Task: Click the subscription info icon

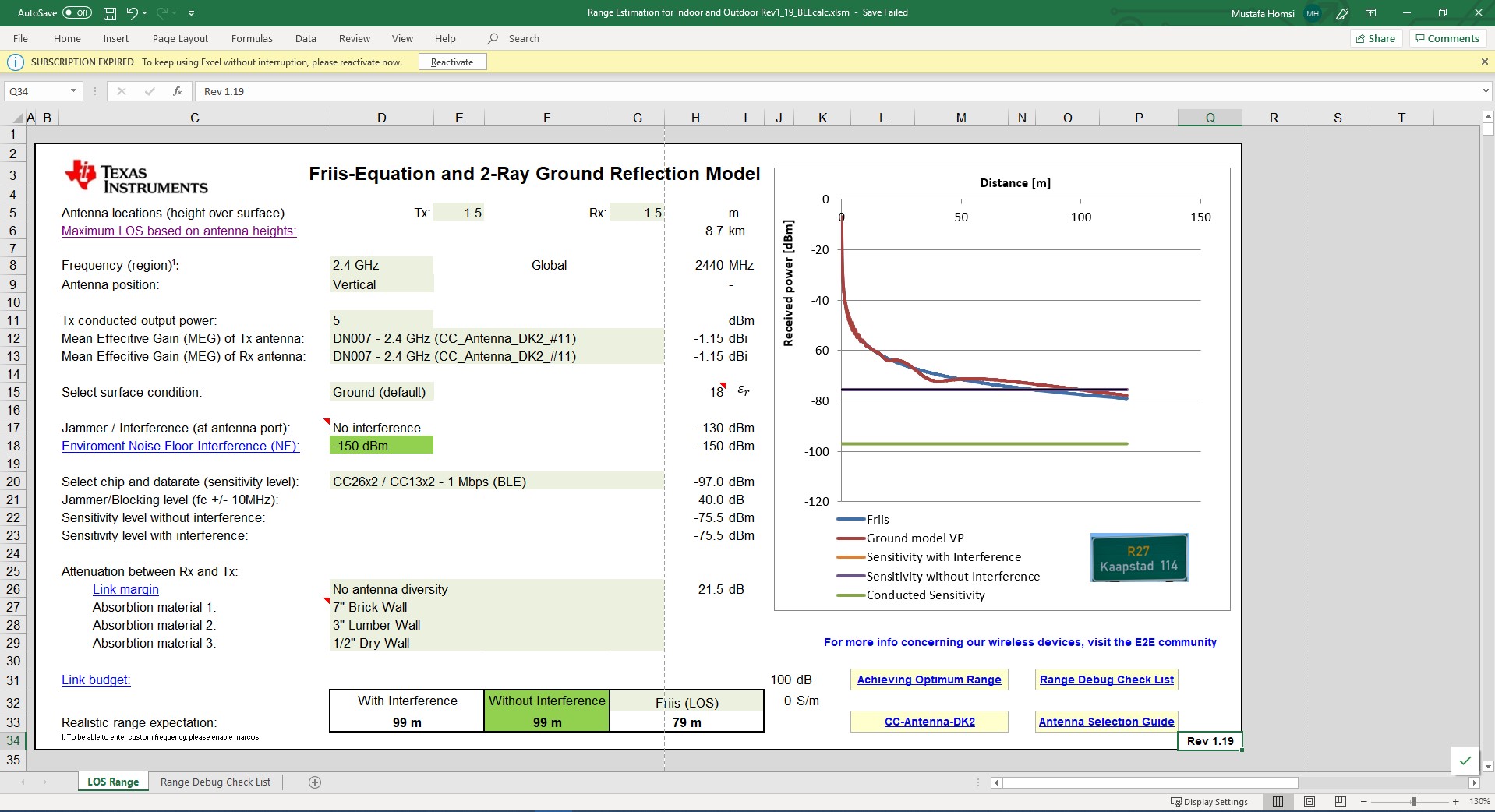Action: (16, 62)
